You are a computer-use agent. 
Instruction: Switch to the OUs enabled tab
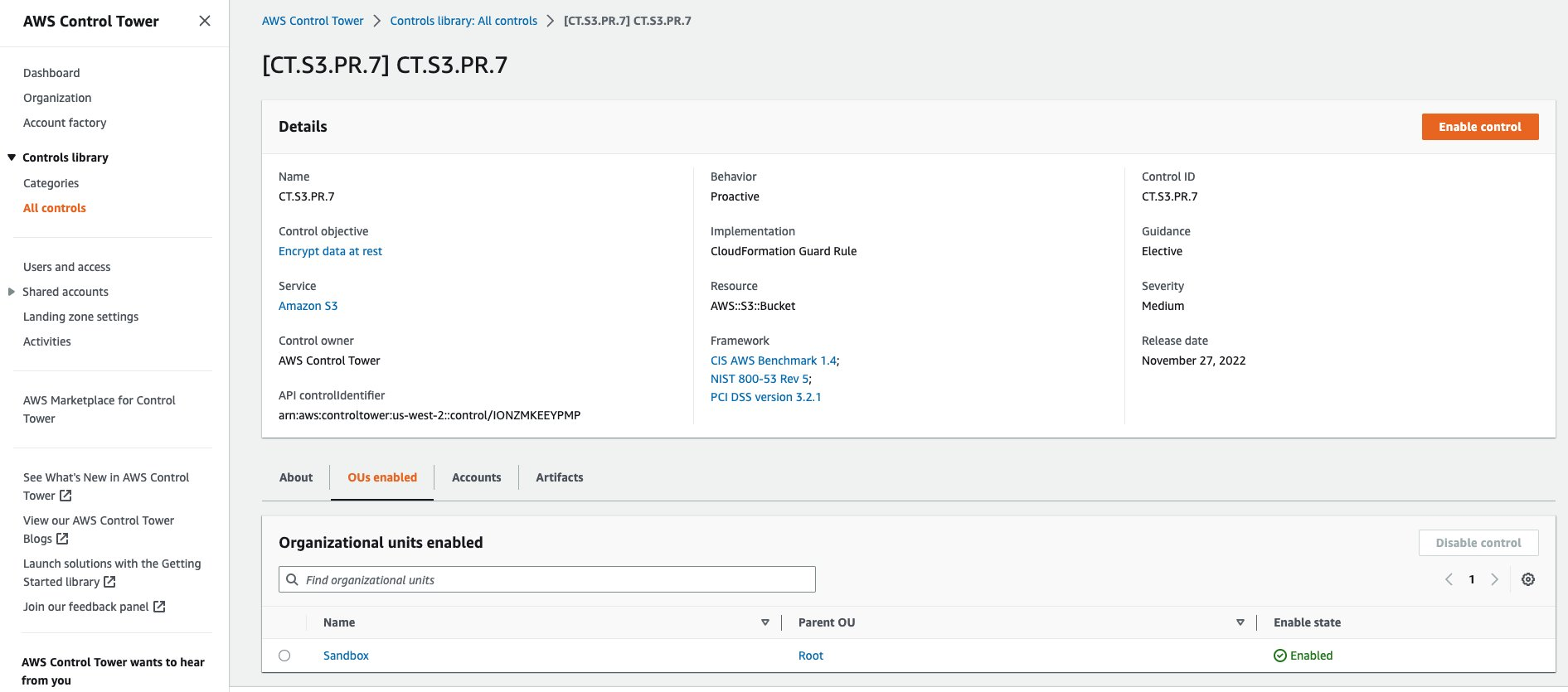tap(382, 477)
